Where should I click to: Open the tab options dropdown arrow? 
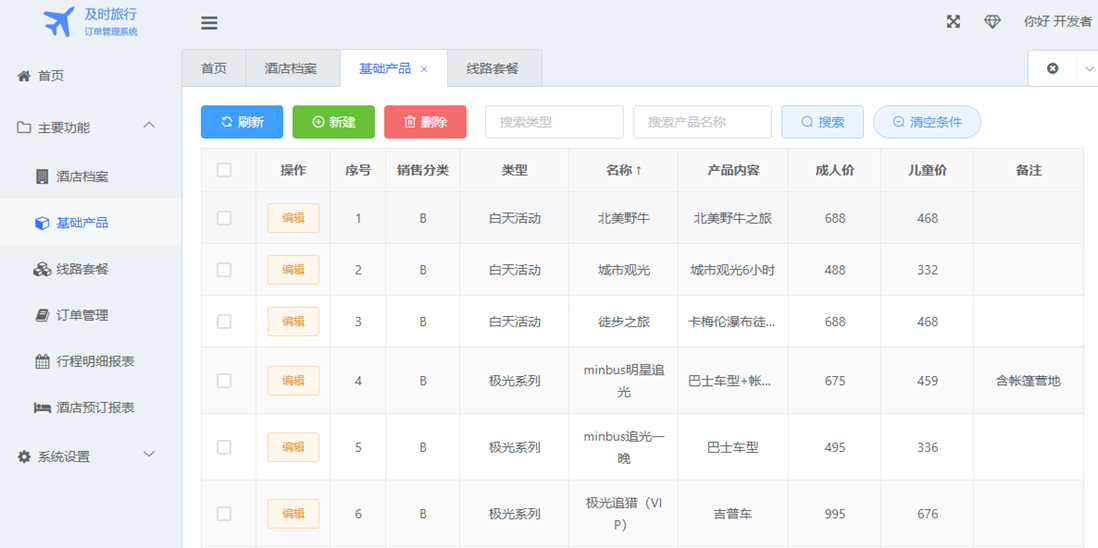pos(1089,69)
